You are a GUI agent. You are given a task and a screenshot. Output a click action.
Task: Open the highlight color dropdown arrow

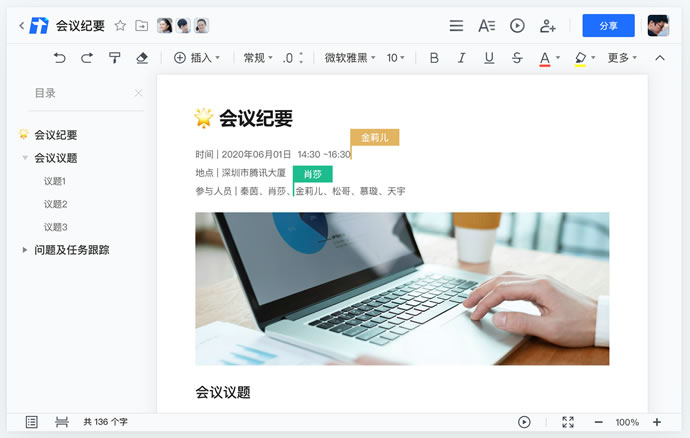pyautogui.click(x=593, y=58)
